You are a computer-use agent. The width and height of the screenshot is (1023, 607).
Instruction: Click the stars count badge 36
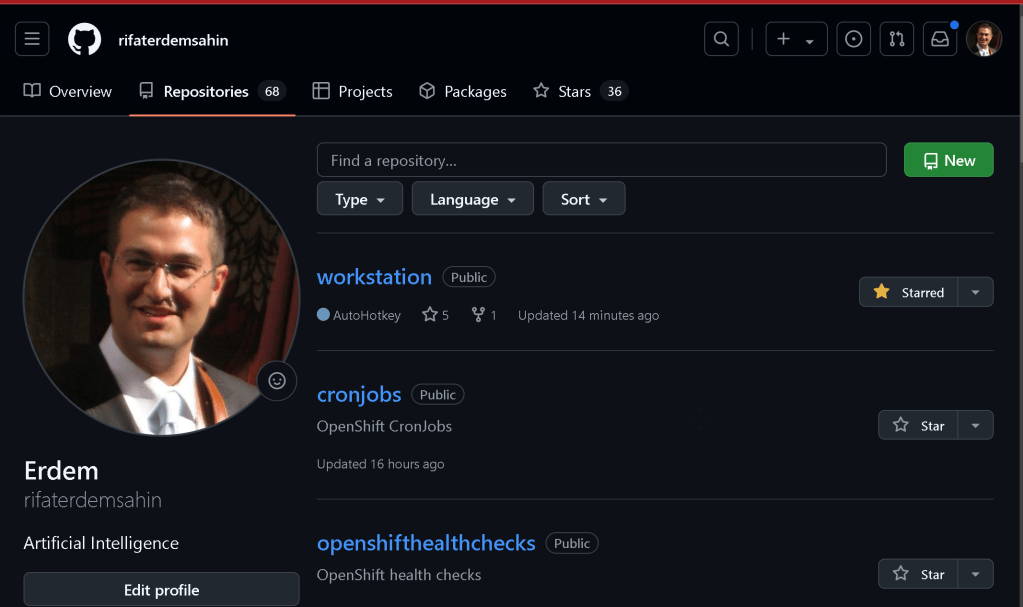(x=615, y=91)
